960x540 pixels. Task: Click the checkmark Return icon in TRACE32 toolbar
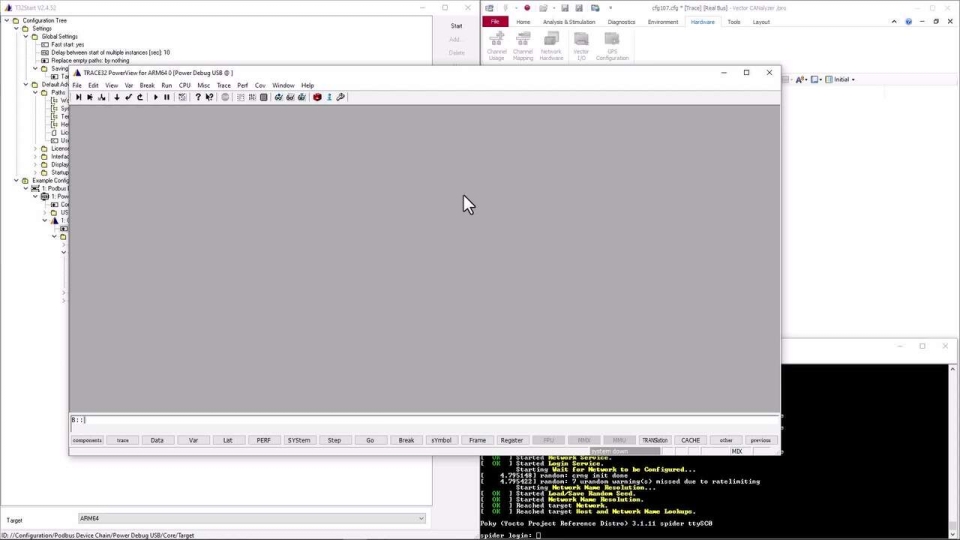click(x=129, y=97)
